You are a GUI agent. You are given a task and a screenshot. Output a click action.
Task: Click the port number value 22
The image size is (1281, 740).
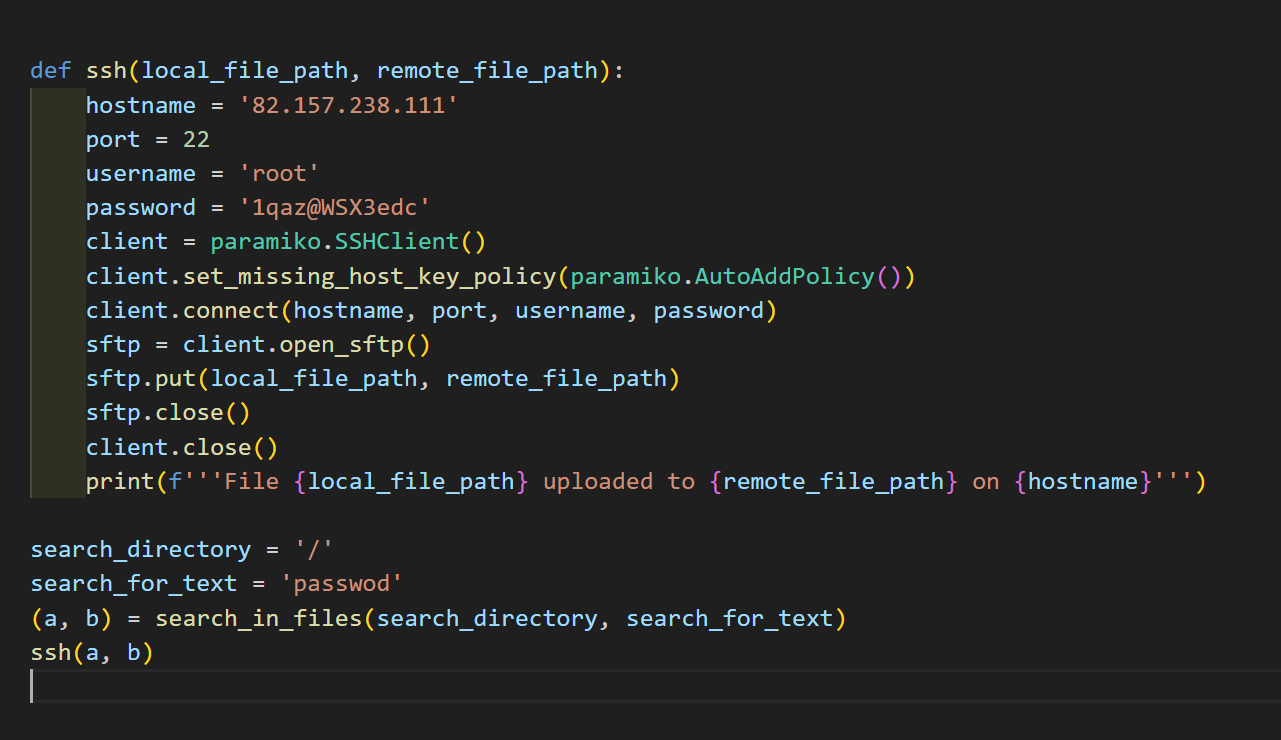tap(196, 139)
